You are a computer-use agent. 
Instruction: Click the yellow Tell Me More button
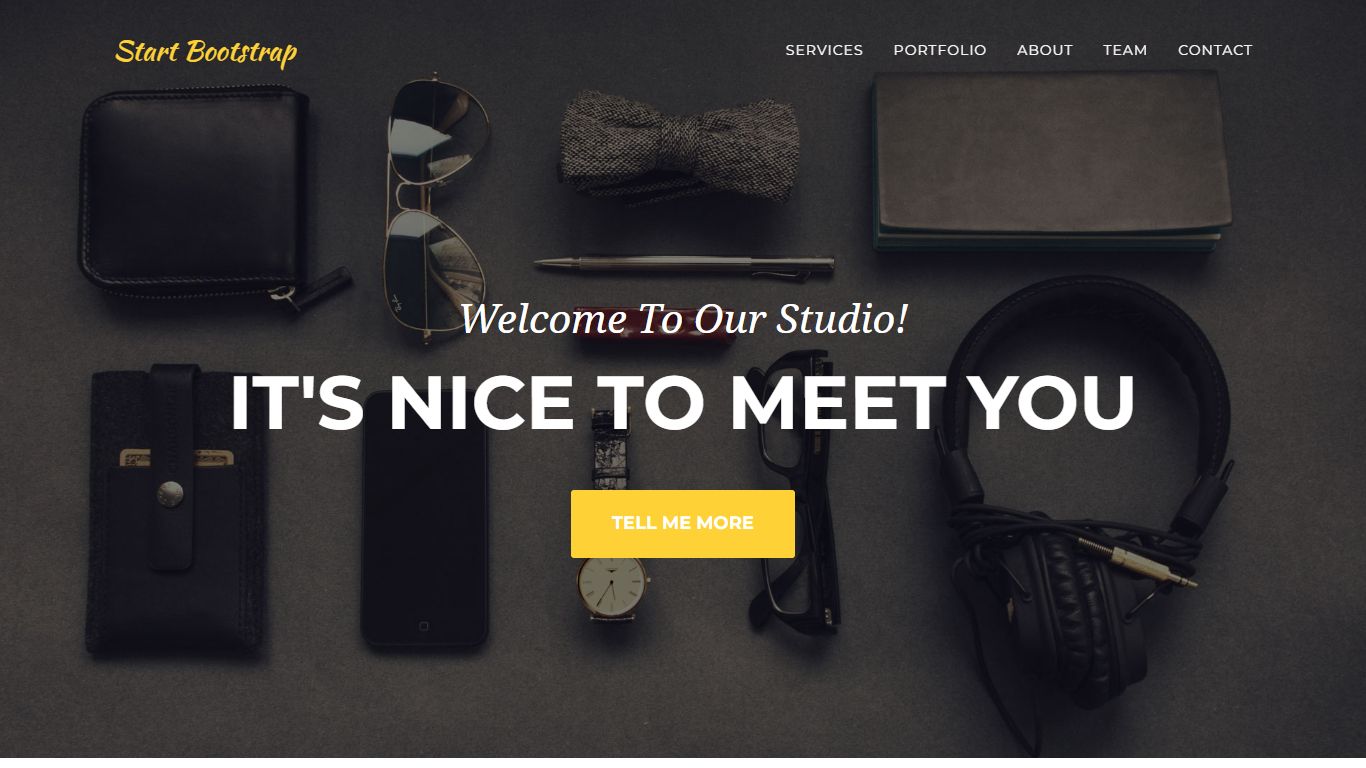tap(683, 523)
